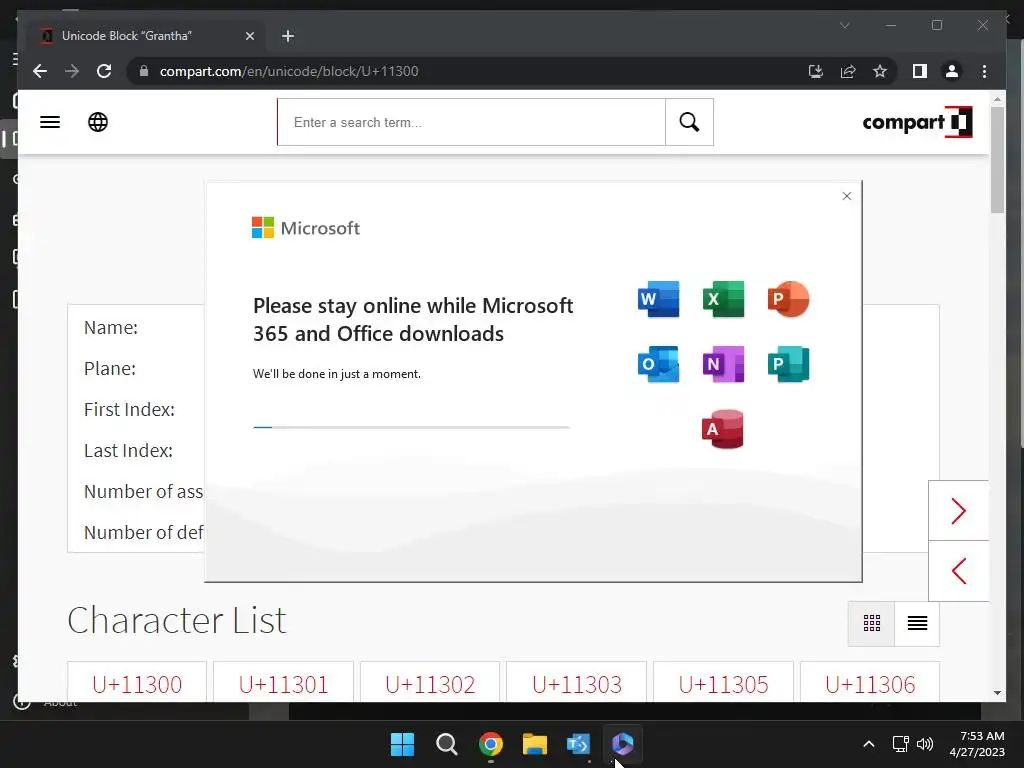1024x768 pixels.
Task: Click the "Name:" label
Action: [x=111, y=328]
